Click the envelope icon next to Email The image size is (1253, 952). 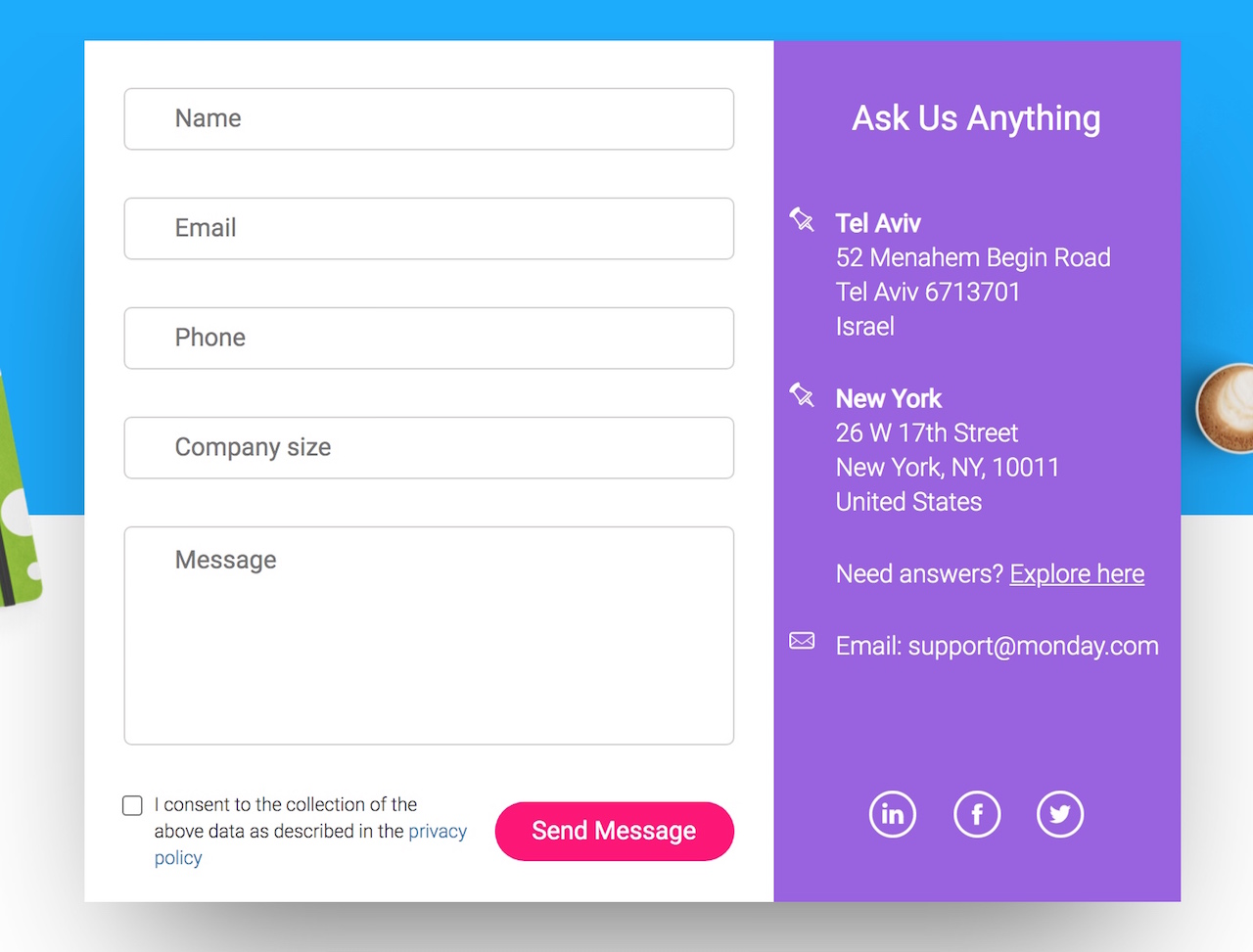[802, 641]
